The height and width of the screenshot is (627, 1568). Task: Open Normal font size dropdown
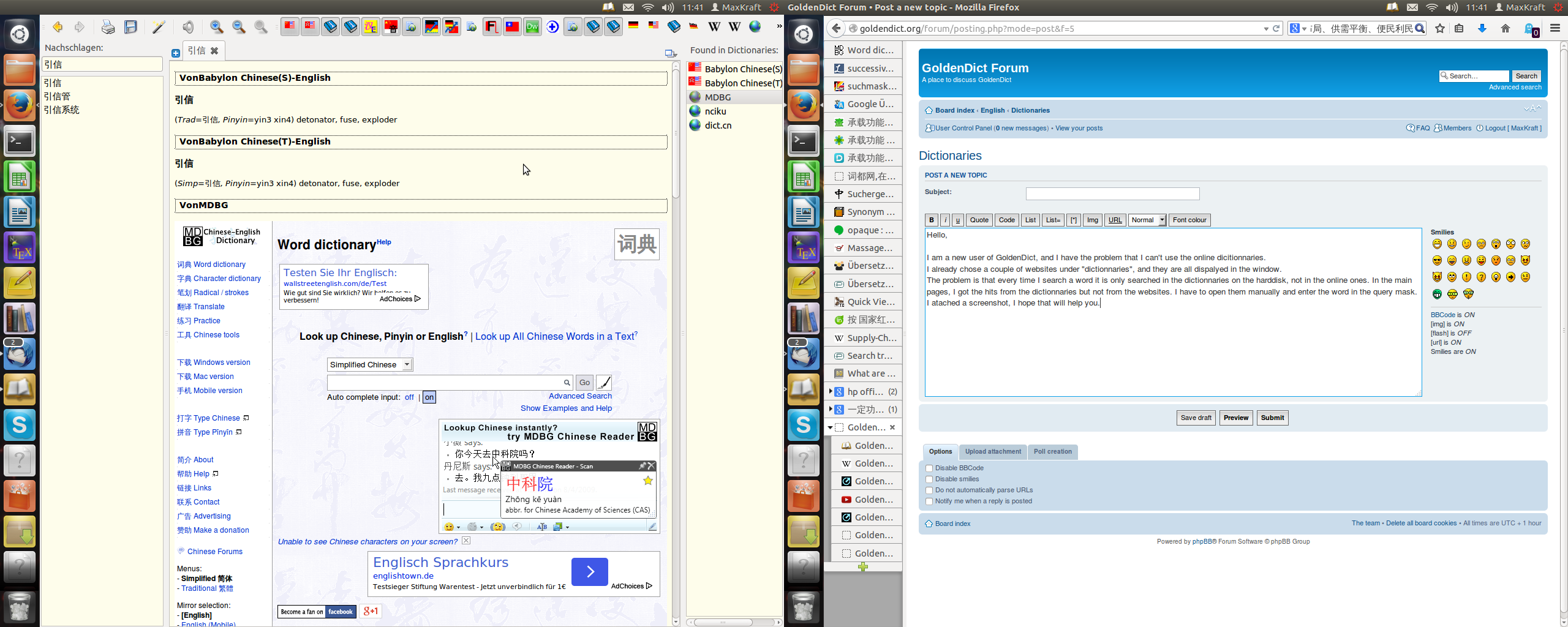[x=1147, y=220]
